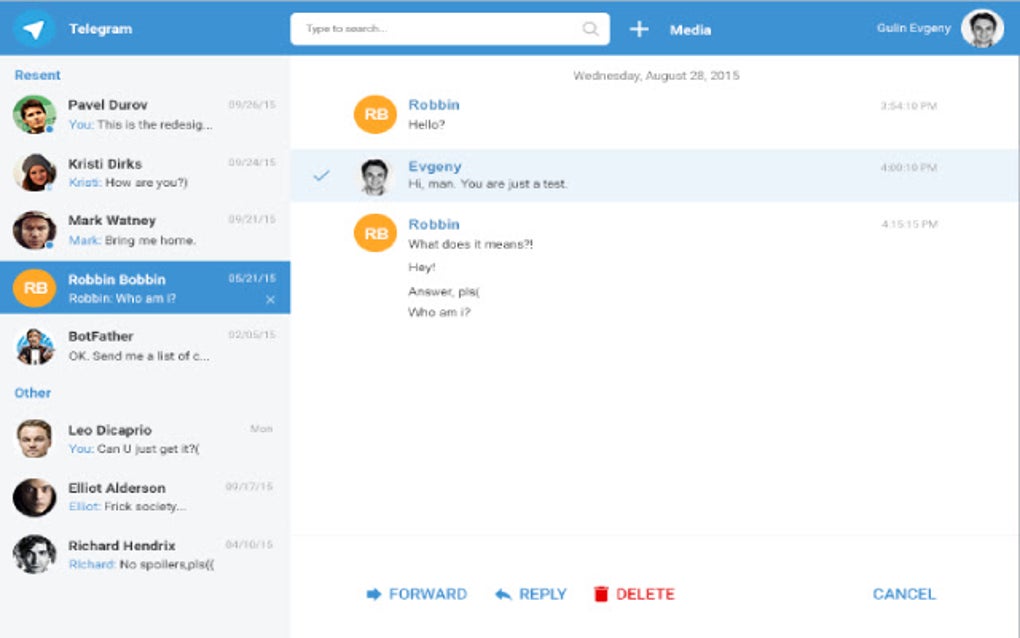Viewport: 1020px width, 638px height.
Task: Toggle the checkmark on Evgeny's message
Action: pos(321,175)
